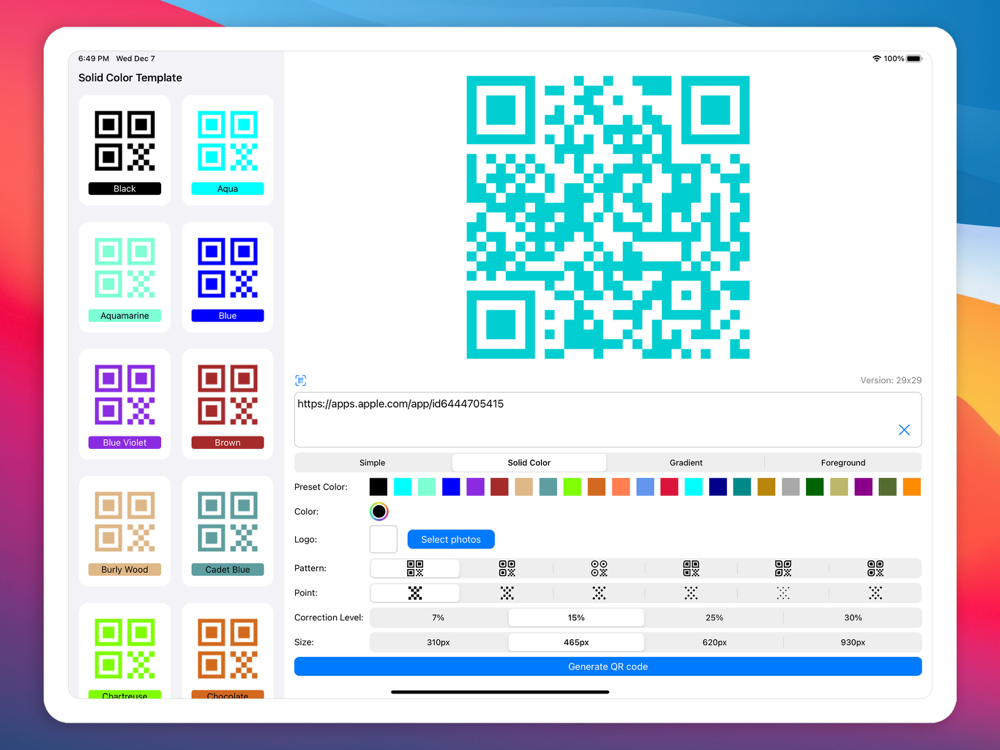
Task: Choose the Chartreuse template
Action: 124,652
